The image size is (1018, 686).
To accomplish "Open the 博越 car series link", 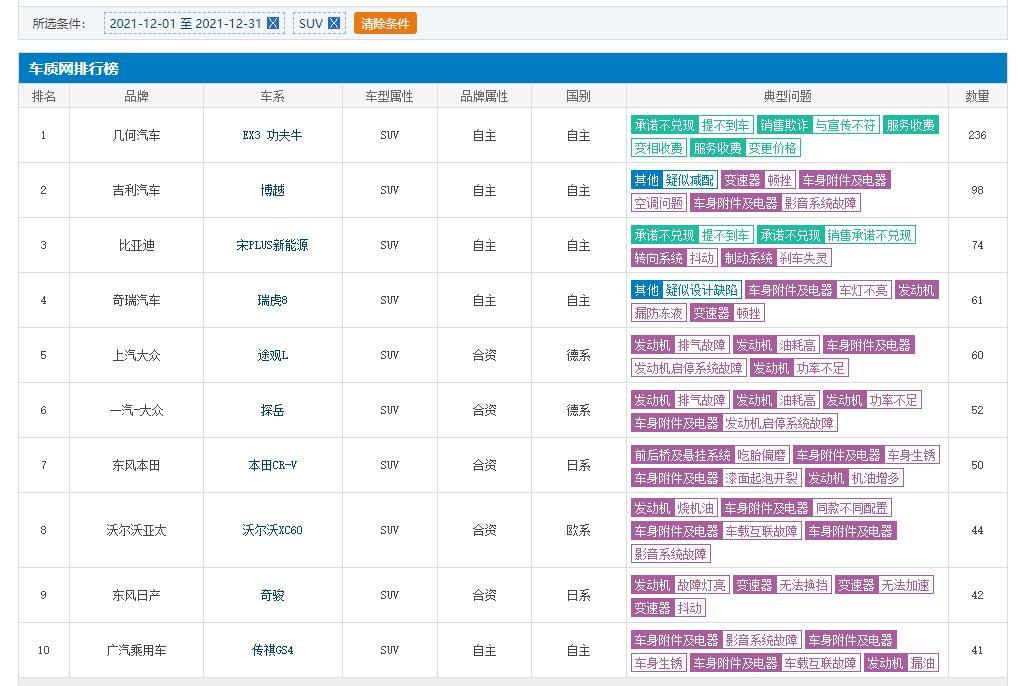I will click(272, 190).
